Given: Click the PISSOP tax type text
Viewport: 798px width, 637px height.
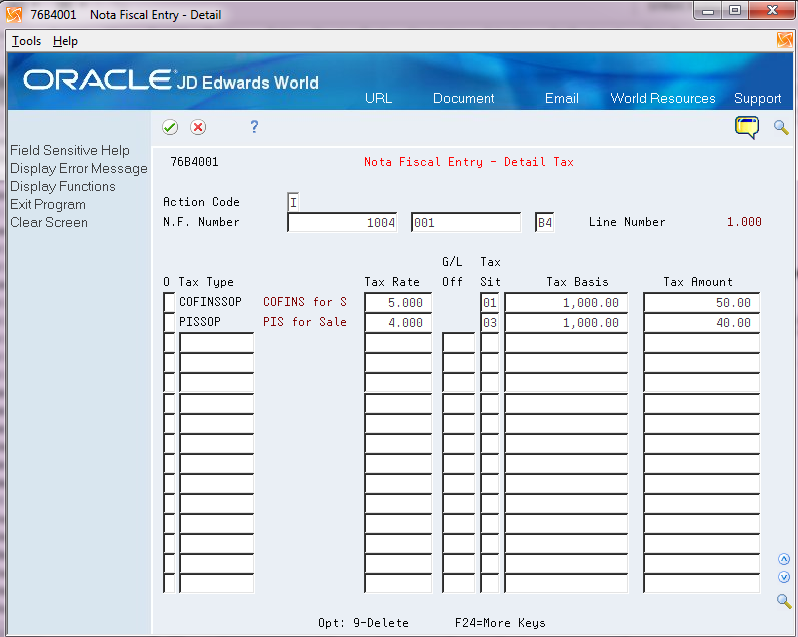Looking at the screenshot, I should pos(200,322).
